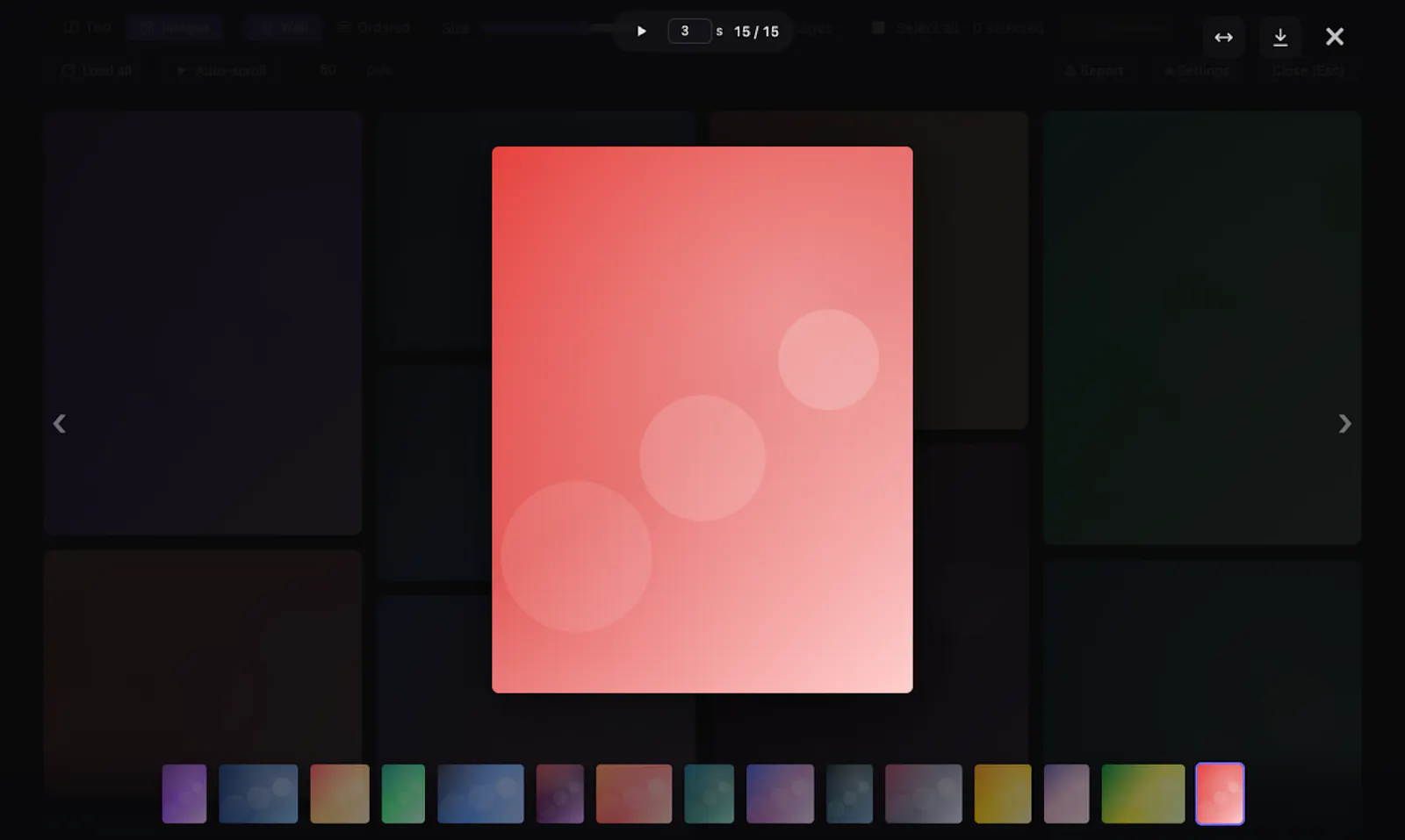
Task: Open the green-to-yellow gradient thumbnail
Action: (x=1143, y=793)
